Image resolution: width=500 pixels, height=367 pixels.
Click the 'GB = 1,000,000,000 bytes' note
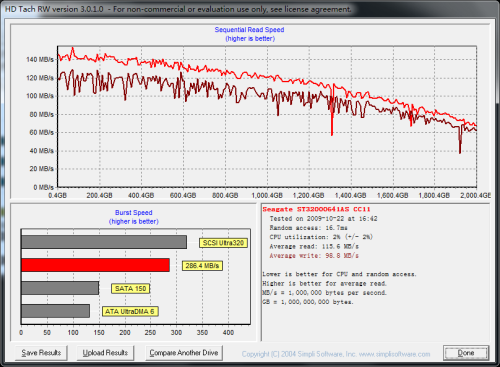point(308,302)
